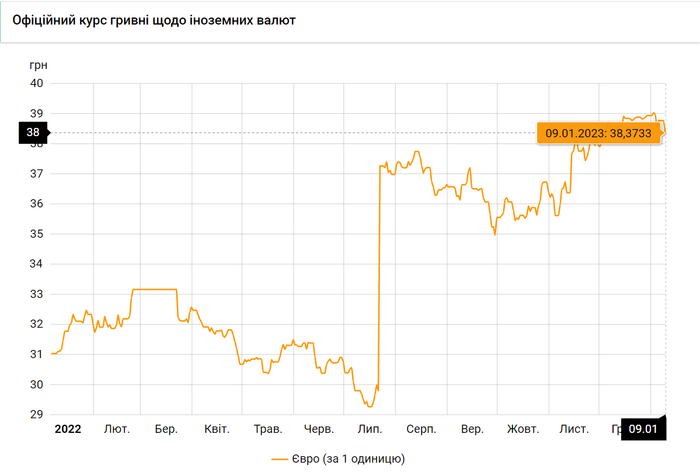Click the black 09.01 date label

(642, 429)
